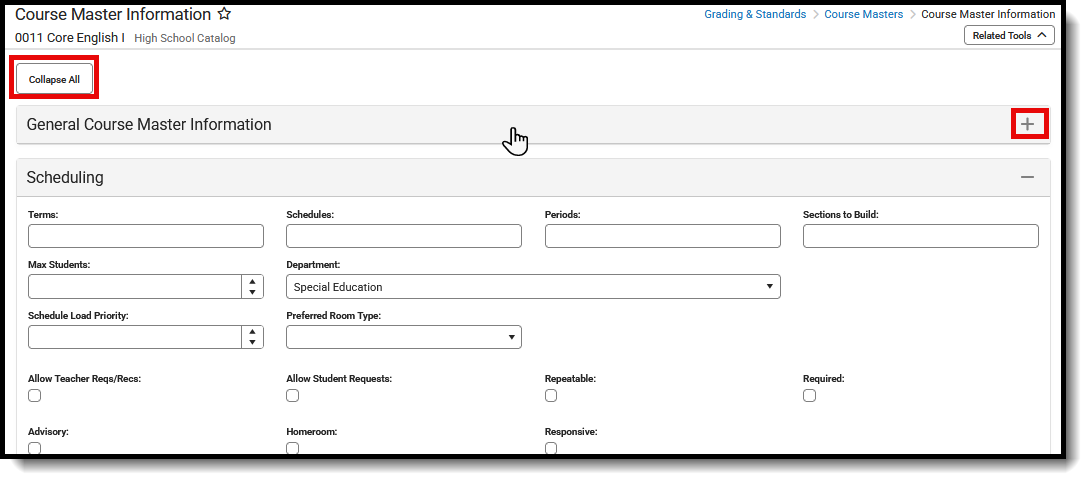Click into the Terms field

pos(146,236)
